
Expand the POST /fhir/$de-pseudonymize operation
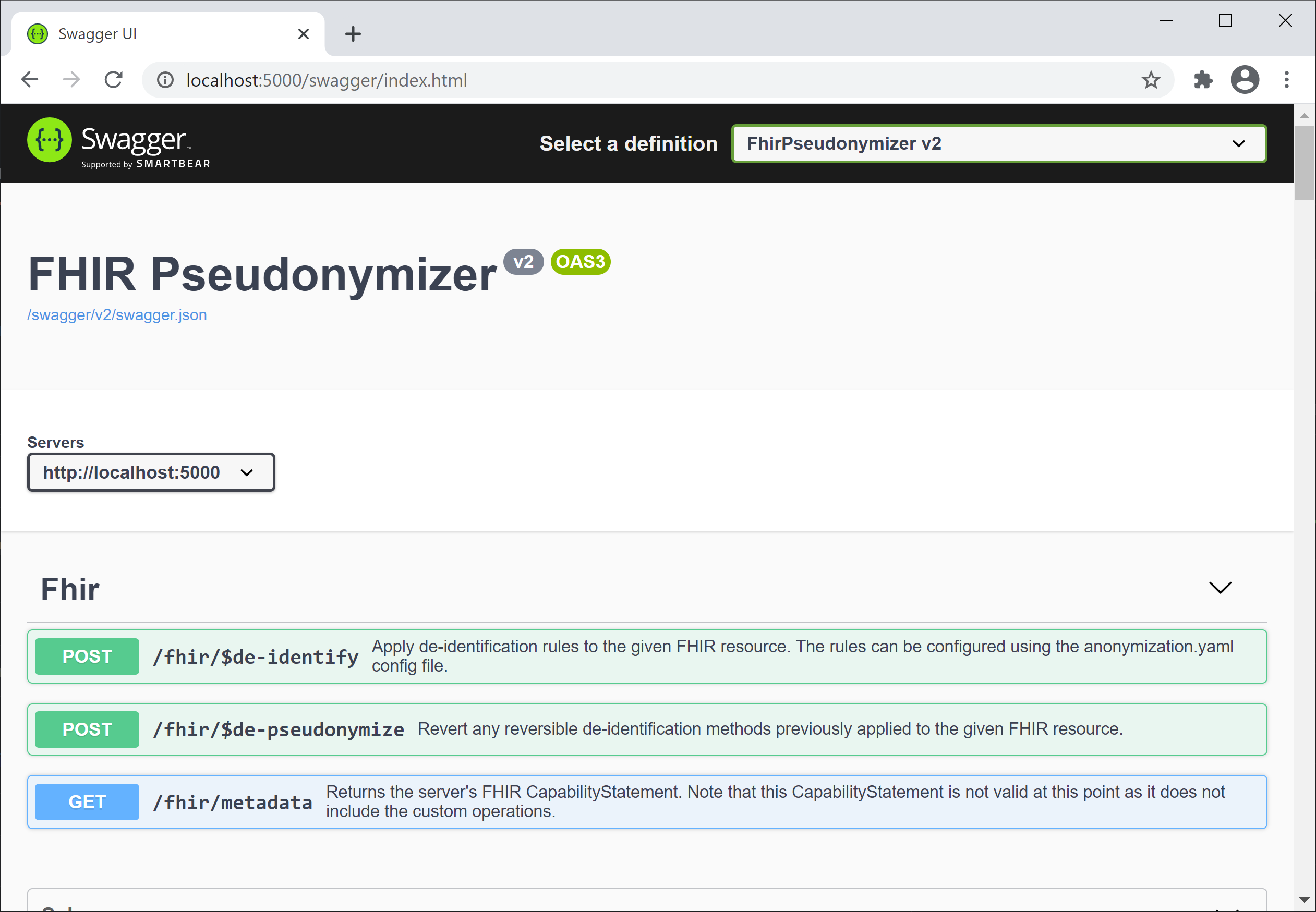point(647,729)
